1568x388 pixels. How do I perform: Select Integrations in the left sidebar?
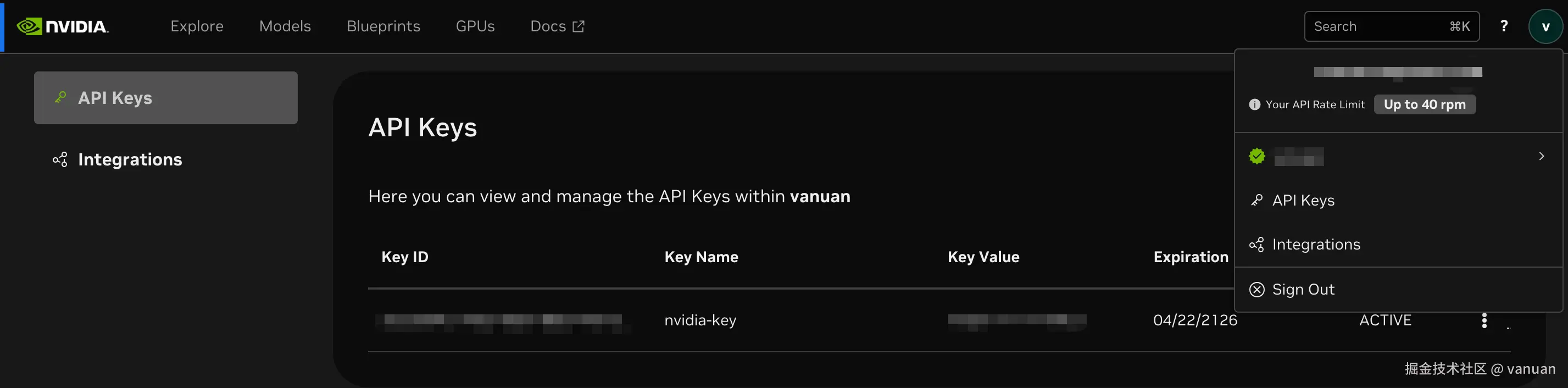[x=130, y=159]
